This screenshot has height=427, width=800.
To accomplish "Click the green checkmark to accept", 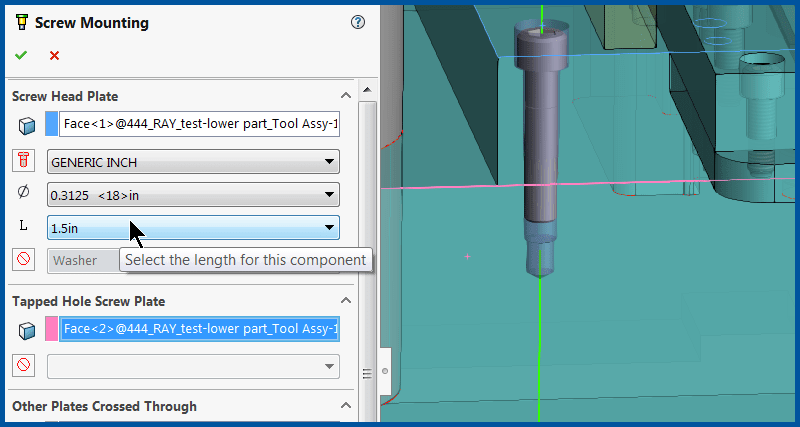I will (21, 56).
